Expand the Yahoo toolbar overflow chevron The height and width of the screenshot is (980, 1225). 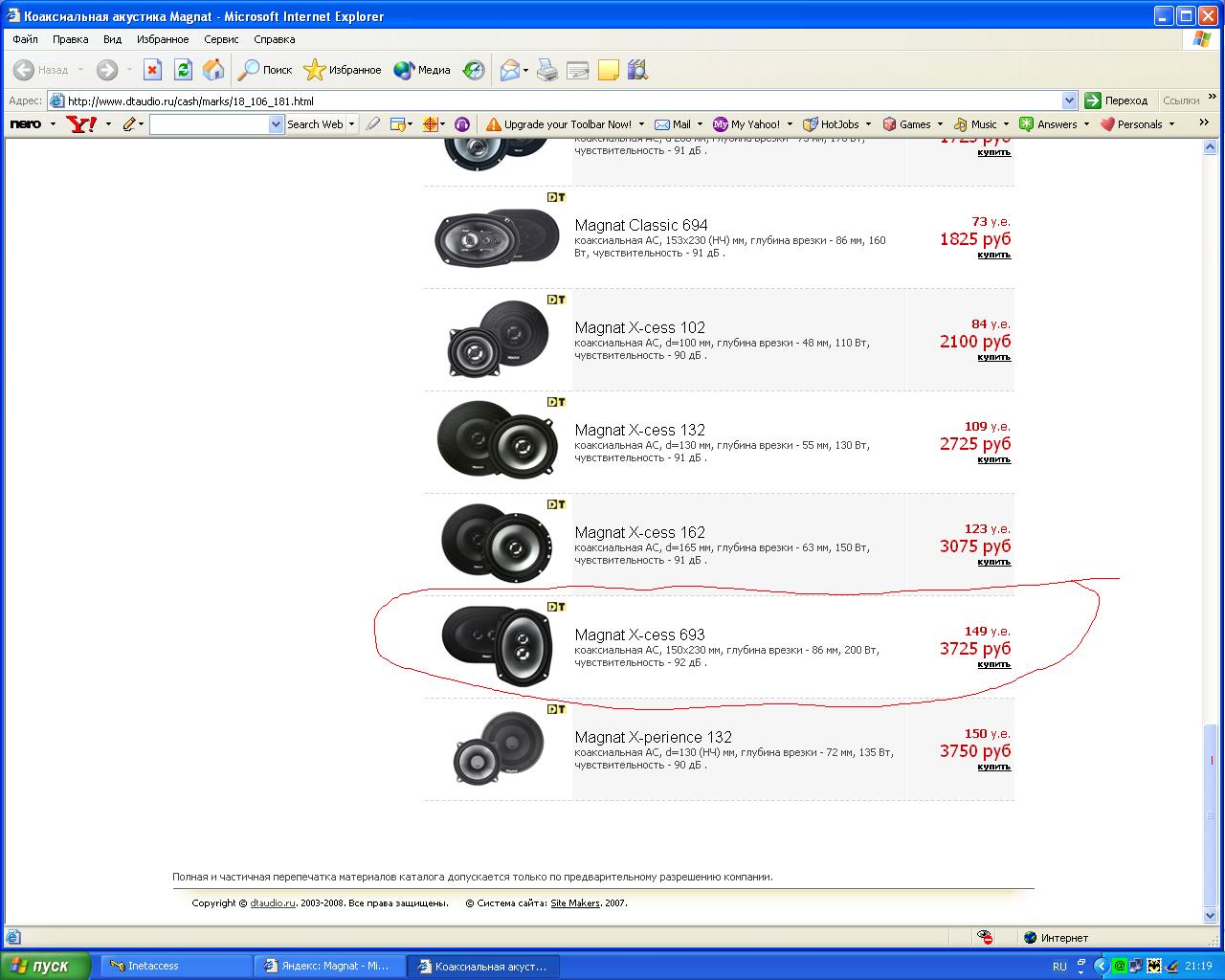click(x=1204, y=122)
